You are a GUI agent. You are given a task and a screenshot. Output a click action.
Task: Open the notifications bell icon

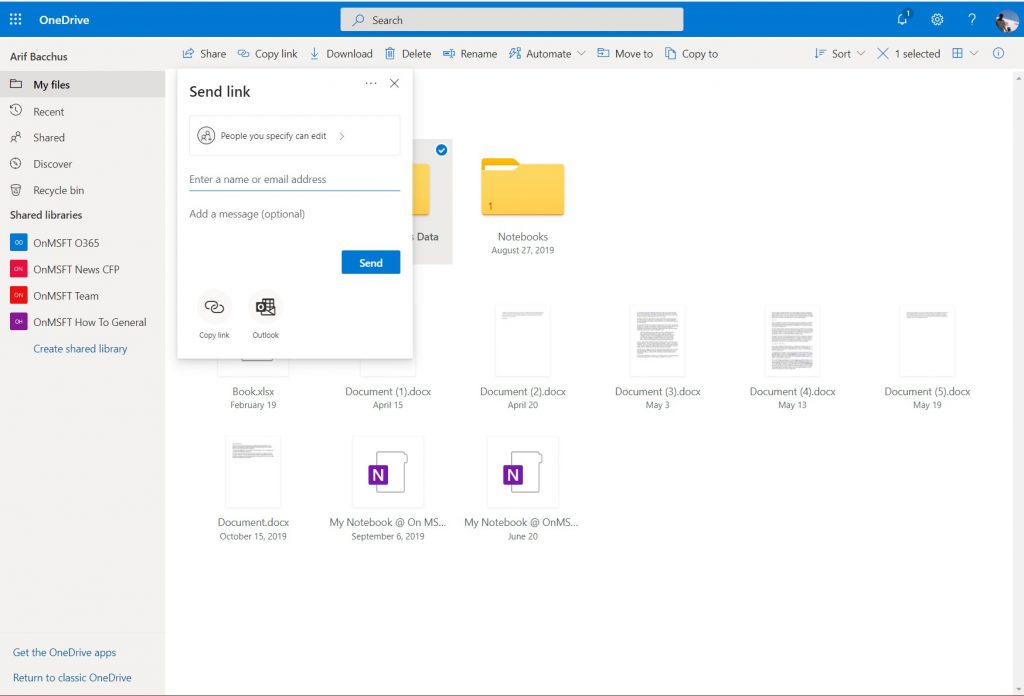coord(903,19)
